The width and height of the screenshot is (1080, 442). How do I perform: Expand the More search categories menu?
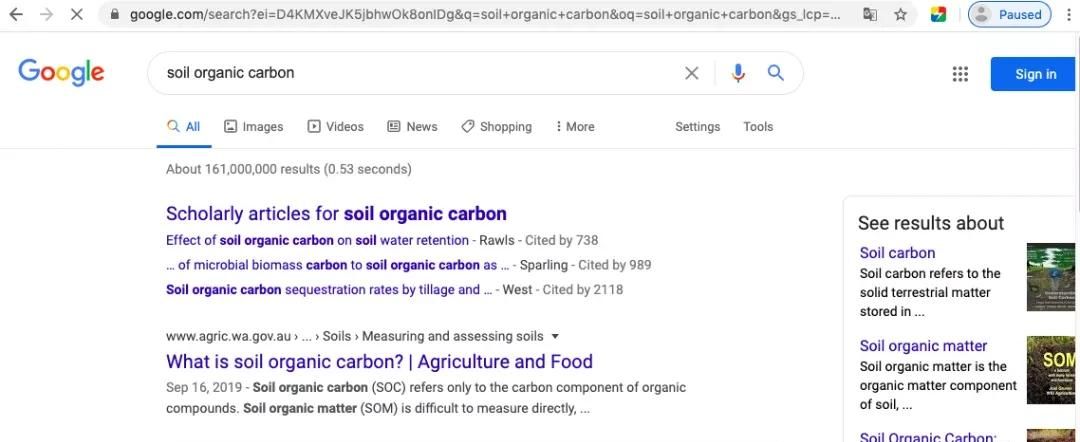pyautogui.click(x=574, y=127)
